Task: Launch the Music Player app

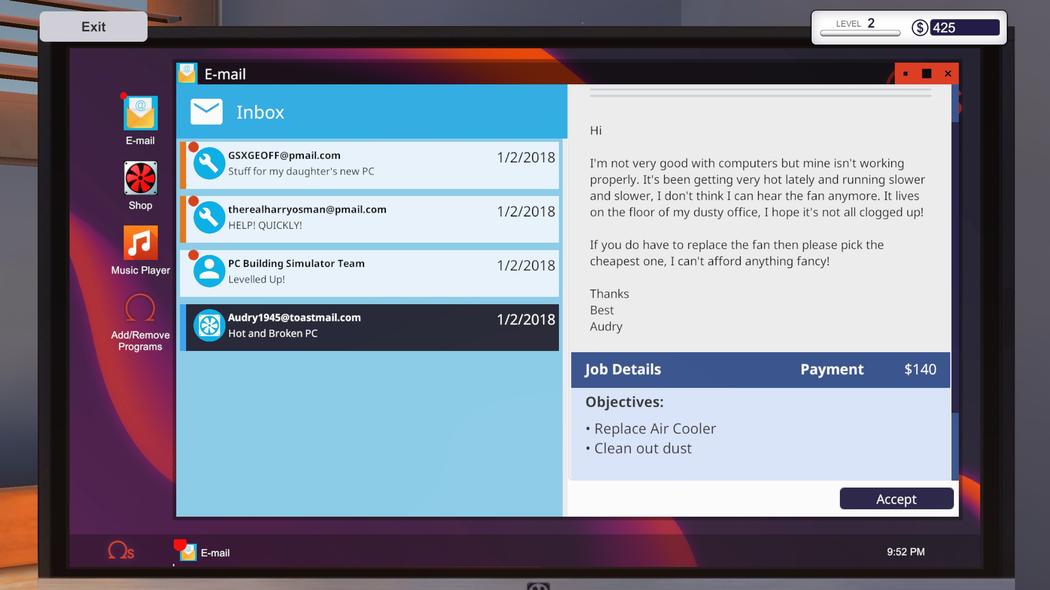Action: (140, 243)
